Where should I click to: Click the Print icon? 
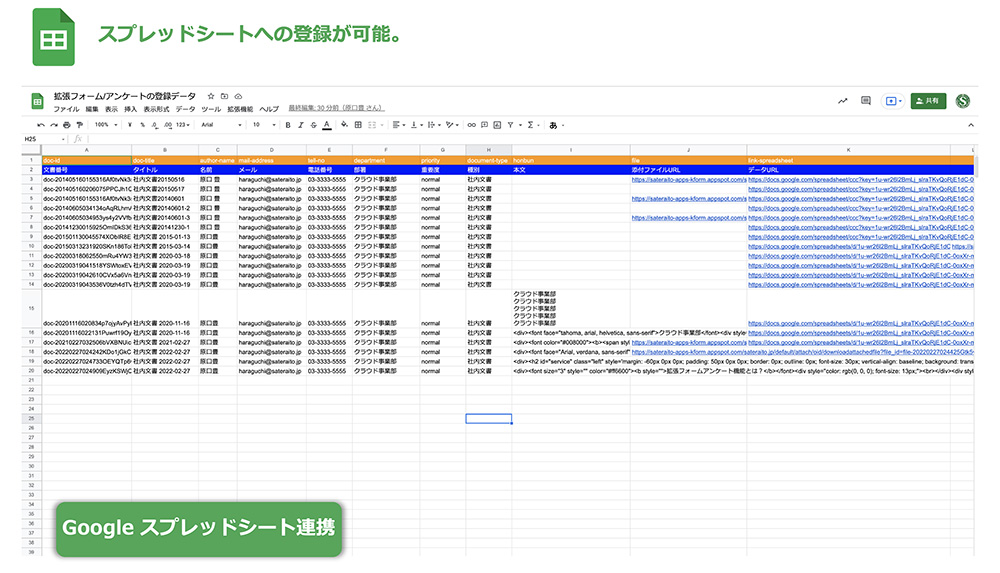click(66, 125)
